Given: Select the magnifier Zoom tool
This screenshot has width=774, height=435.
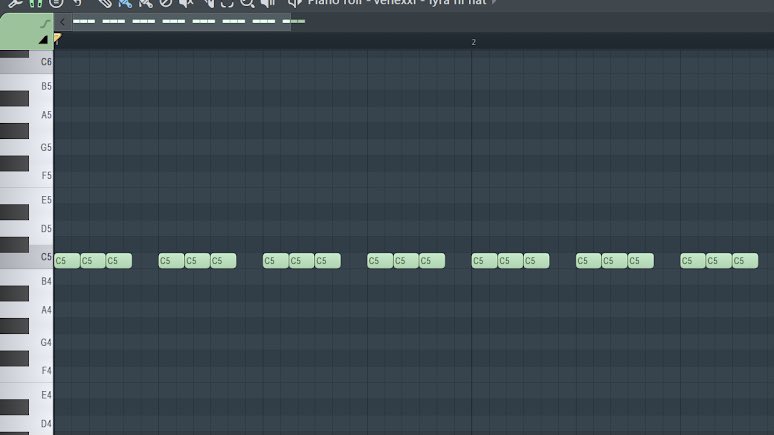Looking at the screenshot, I should point(247,3).
